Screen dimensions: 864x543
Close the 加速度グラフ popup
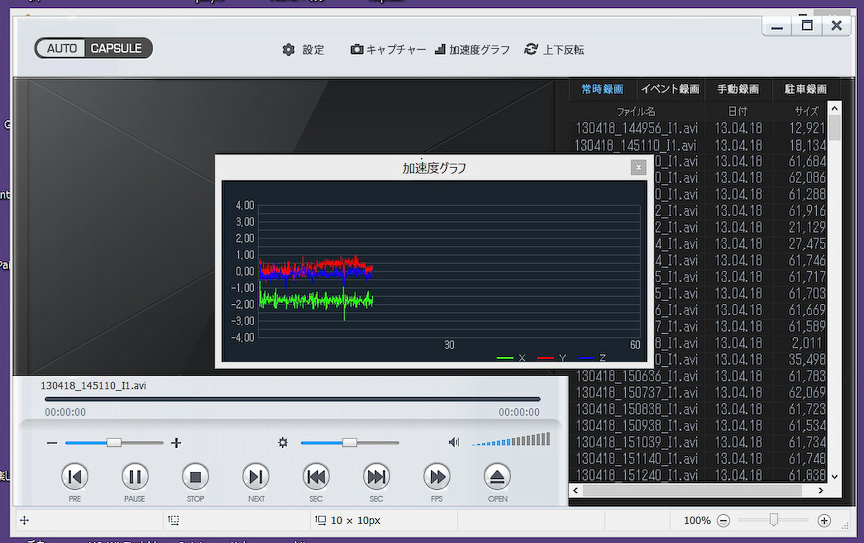pyautogui.click(x=638, y=168)
